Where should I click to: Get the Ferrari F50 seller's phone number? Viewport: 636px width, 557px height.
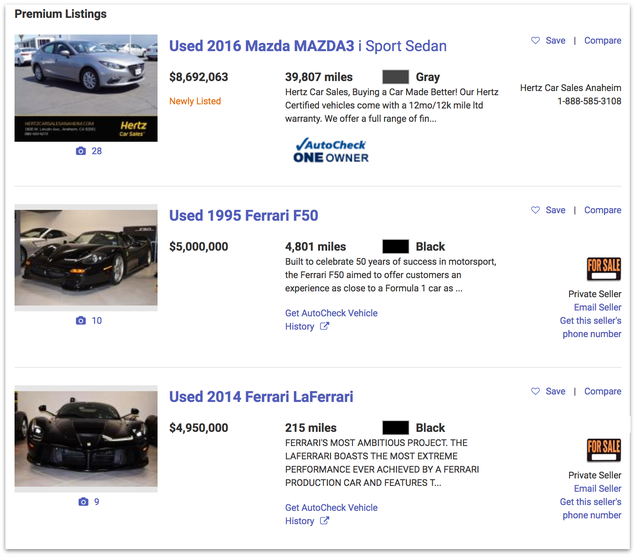point(591,327)
